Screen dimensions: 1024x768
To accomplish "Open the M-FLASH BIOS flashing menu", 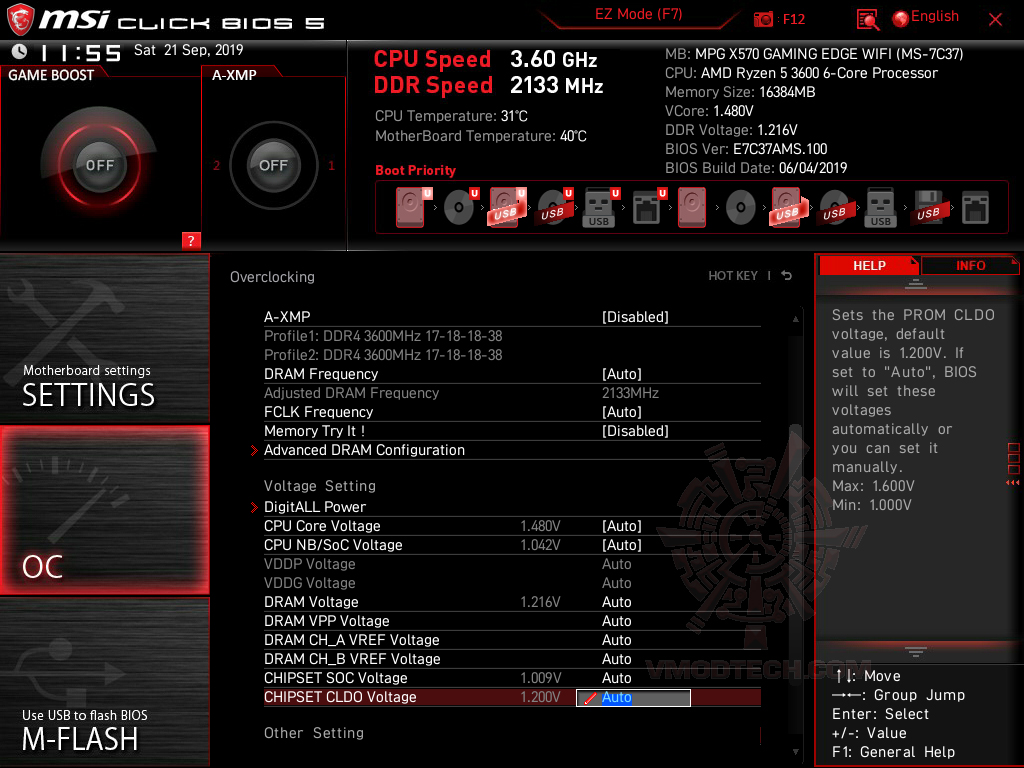I will click(x=104, y=682).
